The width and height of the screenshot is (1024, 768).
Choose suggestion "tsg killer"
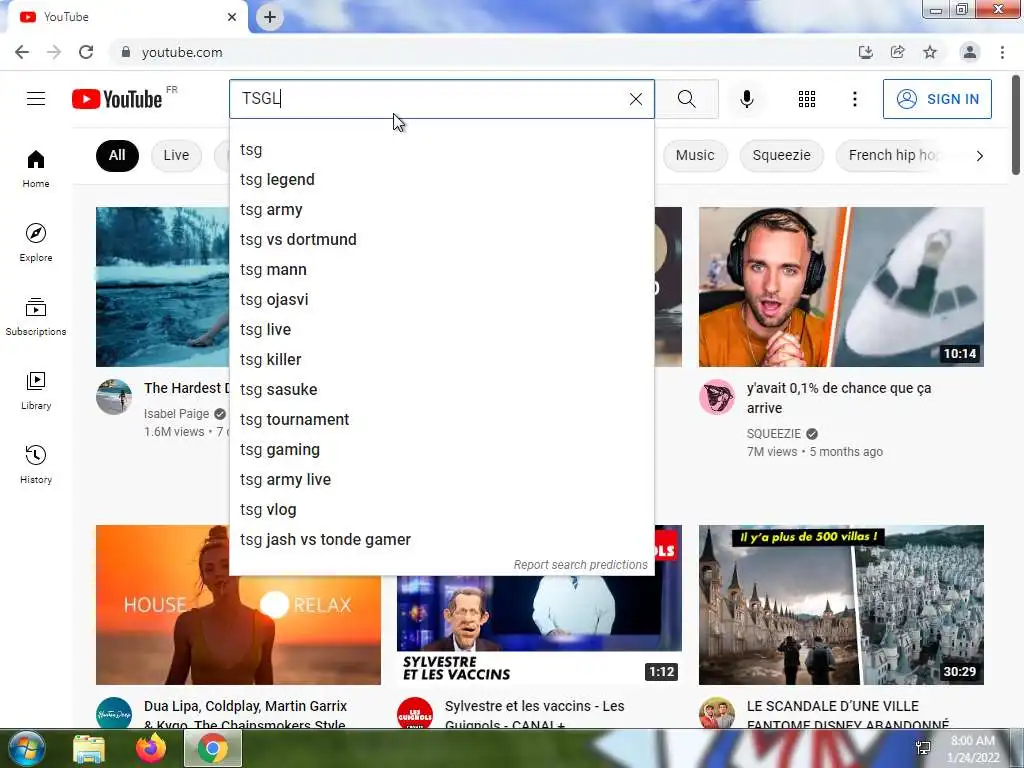pyautogui.click(x=441, y=360)
